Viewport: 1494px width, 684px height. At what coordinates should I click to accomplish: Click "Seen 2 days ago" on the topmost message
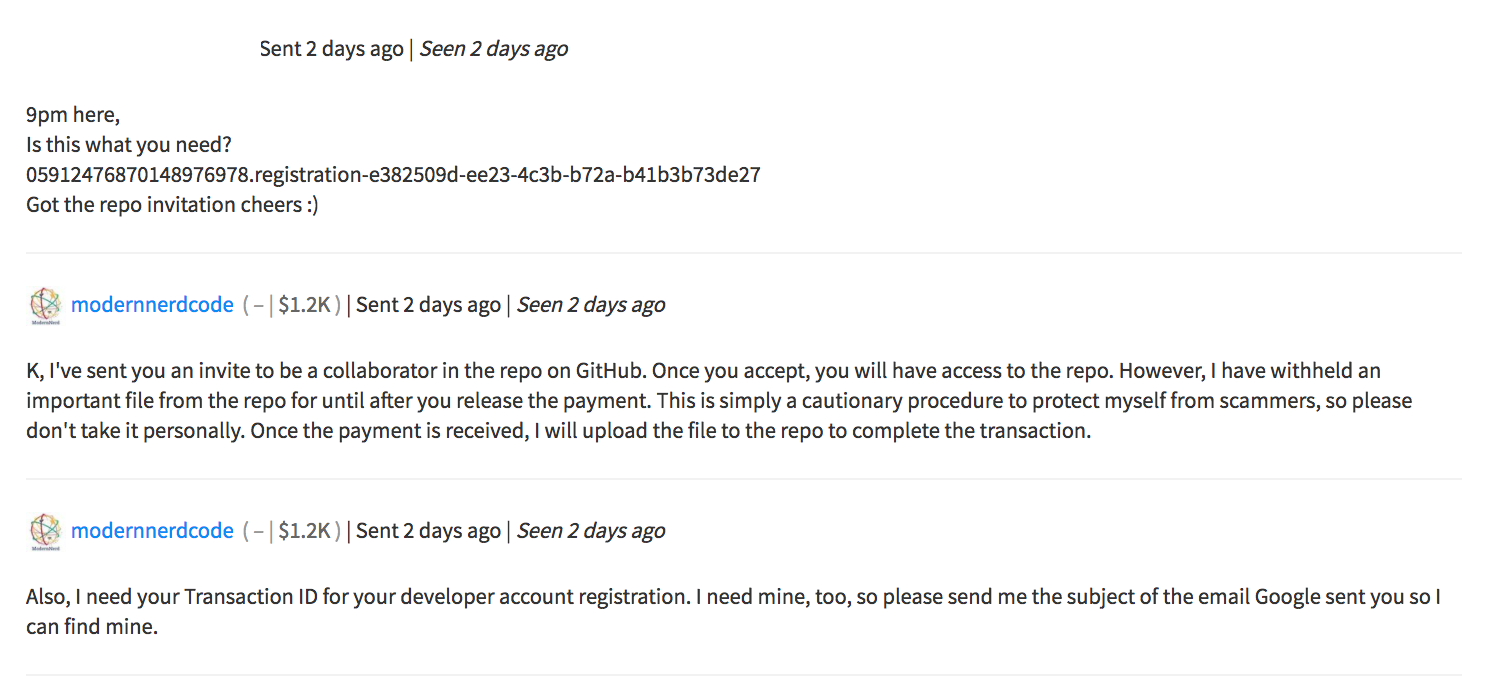pyautogui.click(x=493, y=49)
